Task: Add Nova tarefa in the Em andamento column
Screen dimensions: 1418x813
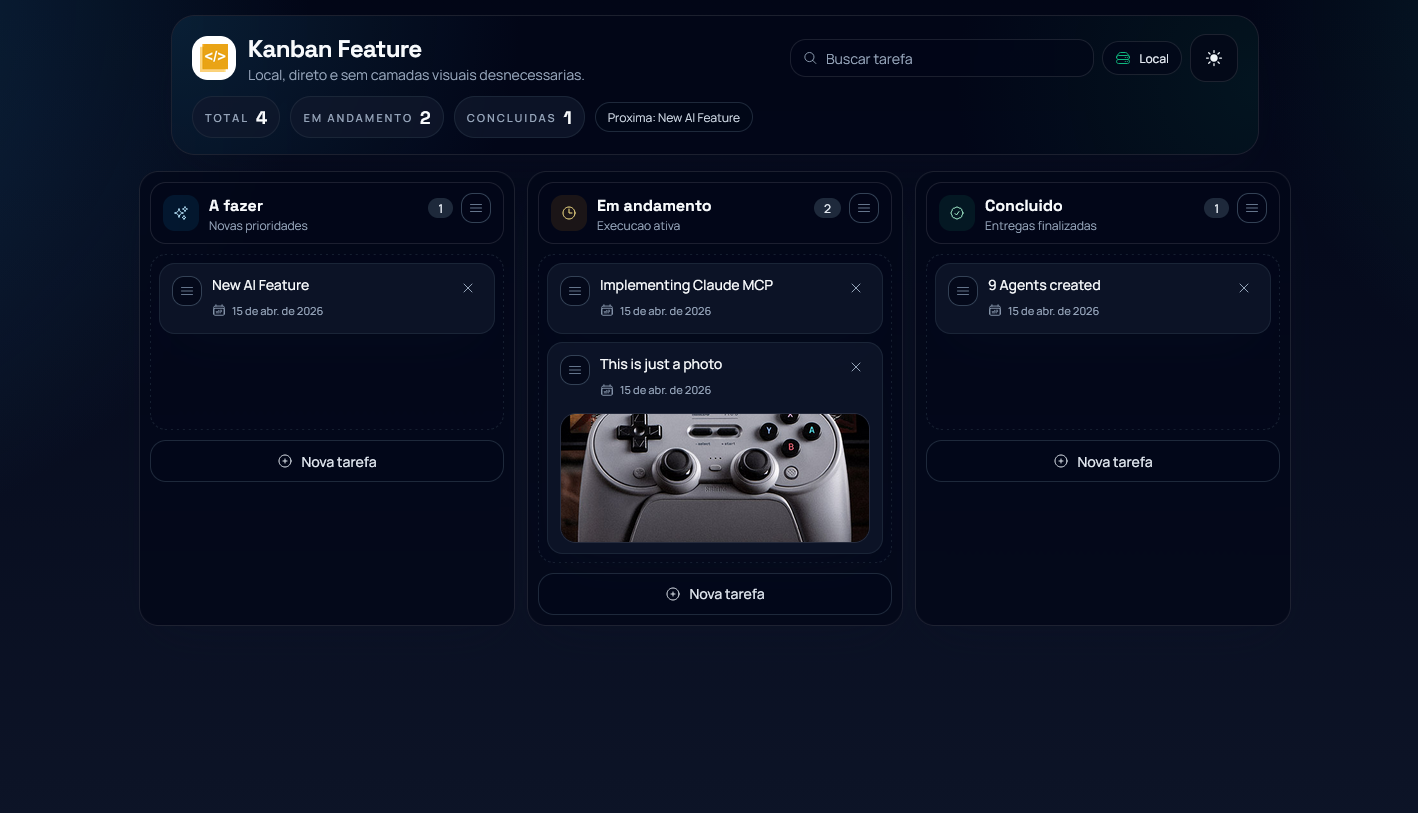Action: (715, 594)
